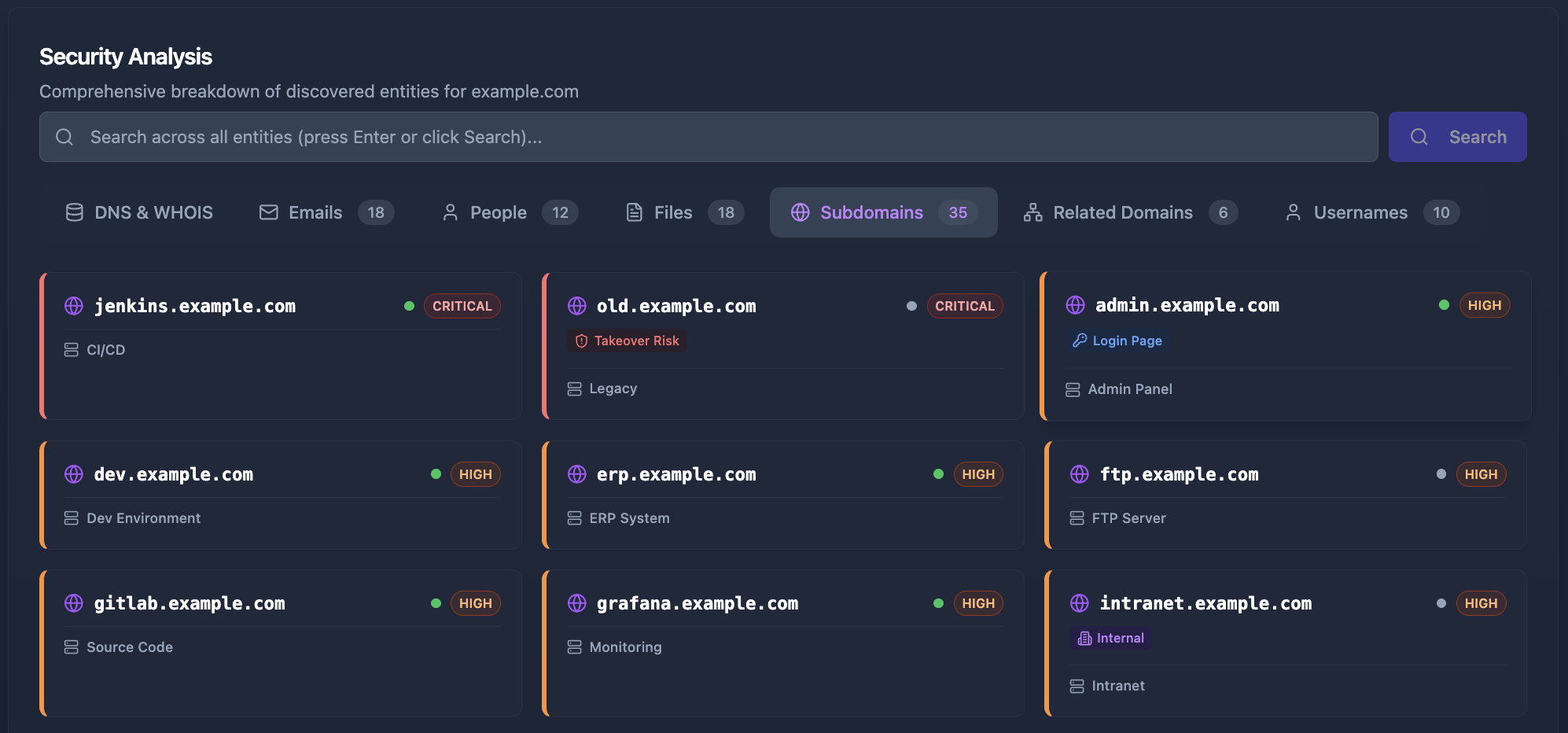
Task: Open the Login Page link on admin.example.com
Action: (x=1126, y=341)
